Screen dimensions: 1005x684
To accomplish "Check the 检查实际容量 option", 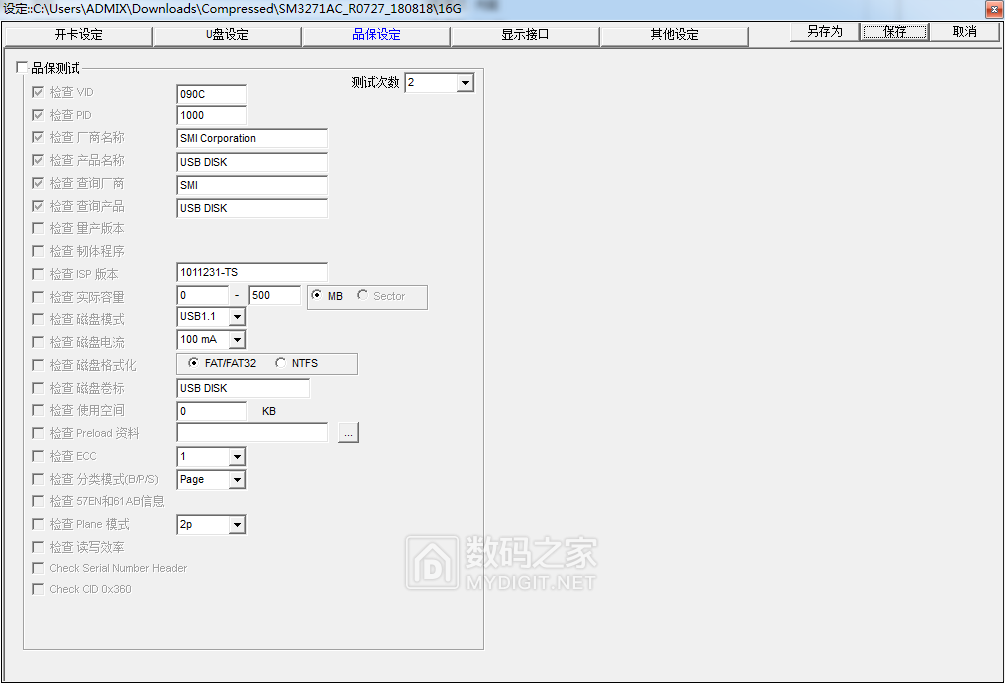I will tap(37, 296).
